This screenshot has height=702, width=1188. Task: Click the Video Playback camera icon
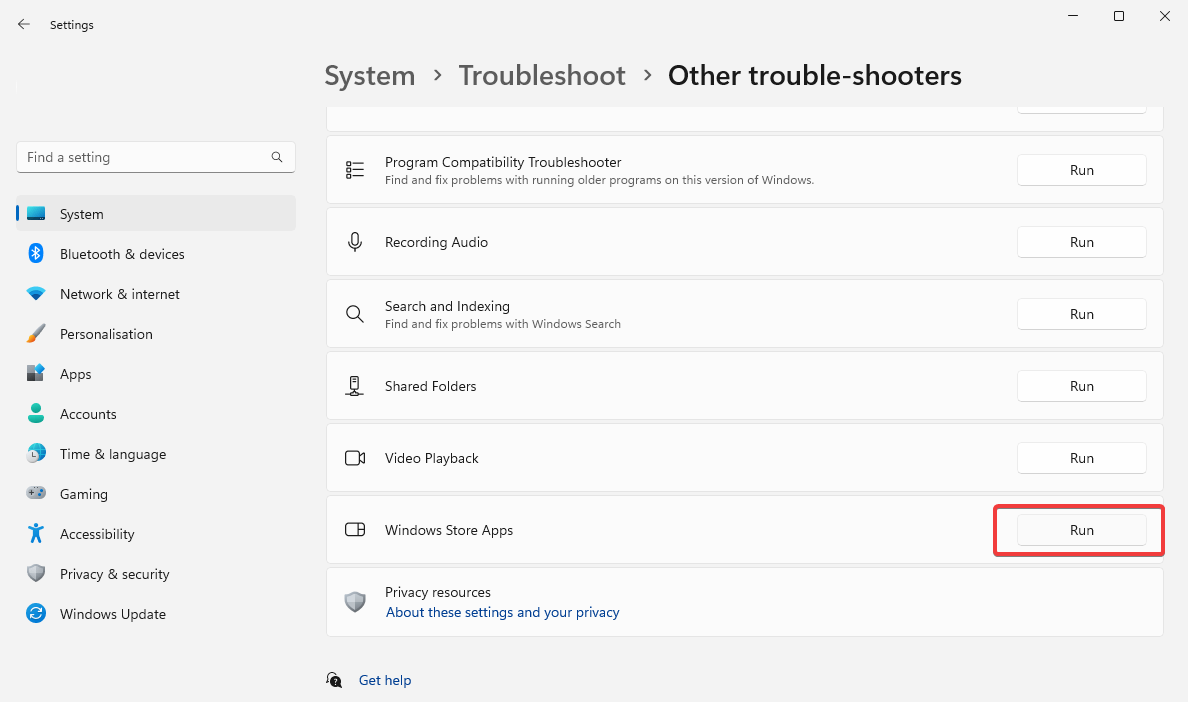(355, 457)
